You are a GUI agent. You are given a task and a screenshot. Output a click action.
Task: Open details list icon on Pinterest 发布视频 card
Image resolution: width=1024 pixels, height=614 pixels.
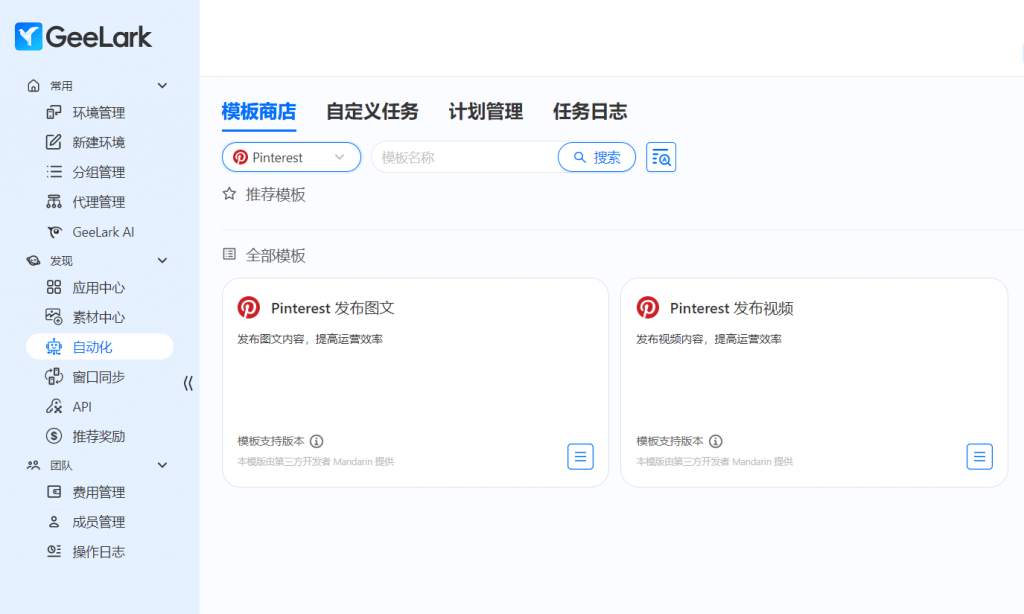[979, 456]
